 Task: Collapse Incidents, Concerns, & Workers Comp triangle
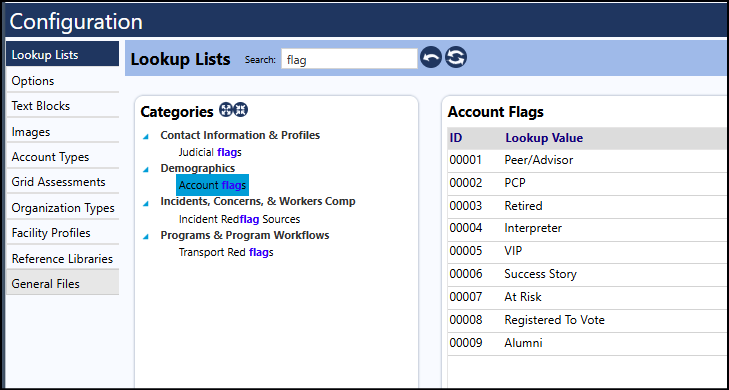point(146,203)
